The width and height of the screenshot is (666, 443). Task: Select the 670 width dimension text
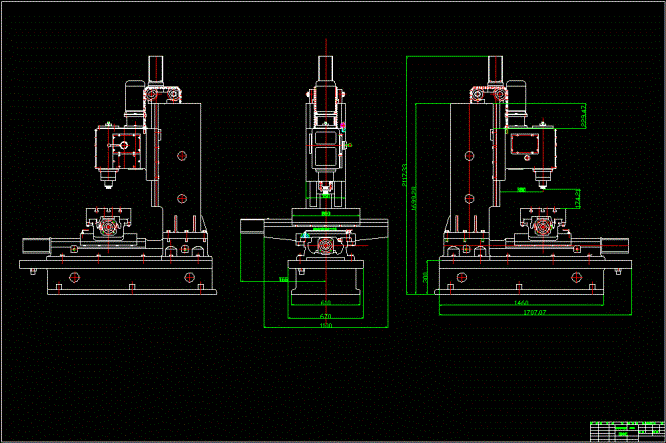coord(325,316)
